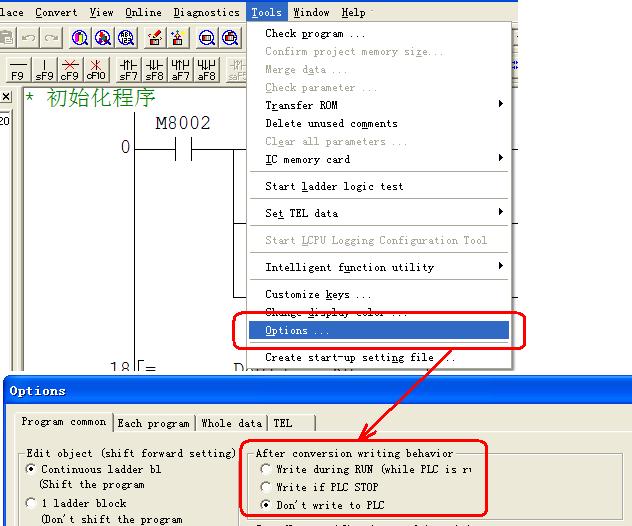Click the aF7 rising pulse branch icon
632x526 pixels.
181,69
